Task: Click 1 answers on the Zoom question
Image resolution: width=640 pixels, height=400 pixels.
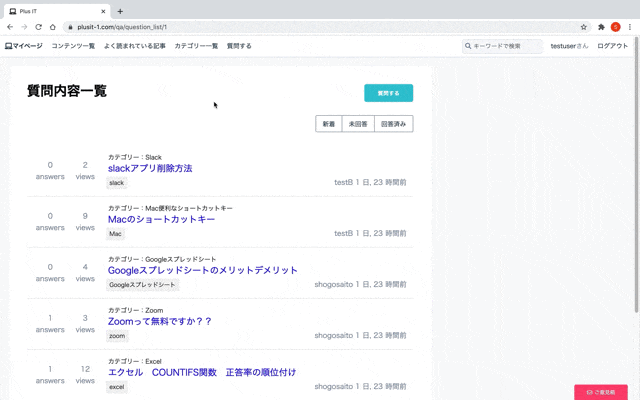Action: (50, 324)
